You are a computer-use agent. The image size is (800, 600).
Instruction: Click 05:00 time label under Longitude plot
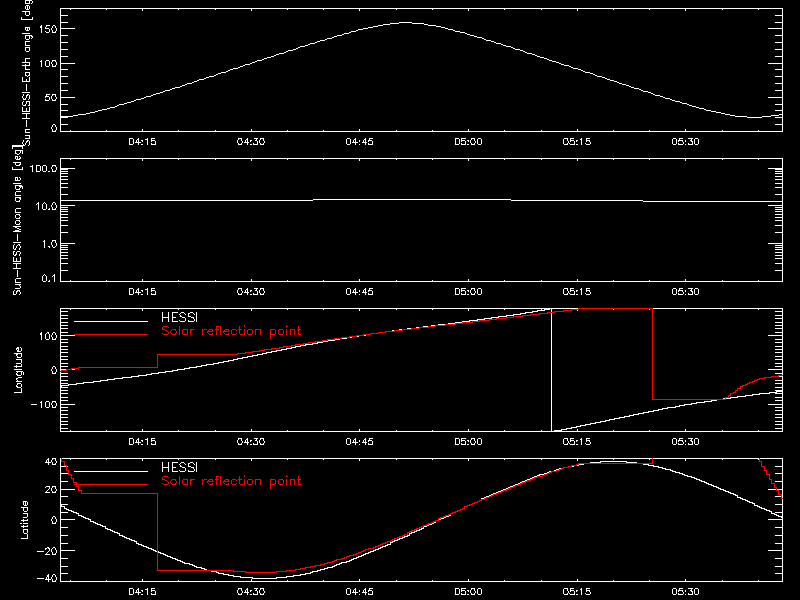coord(468,442)
